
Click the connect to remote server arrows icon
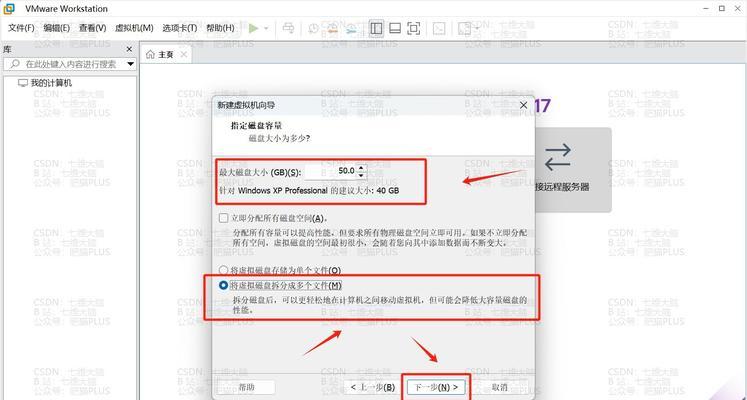[557, 157]
